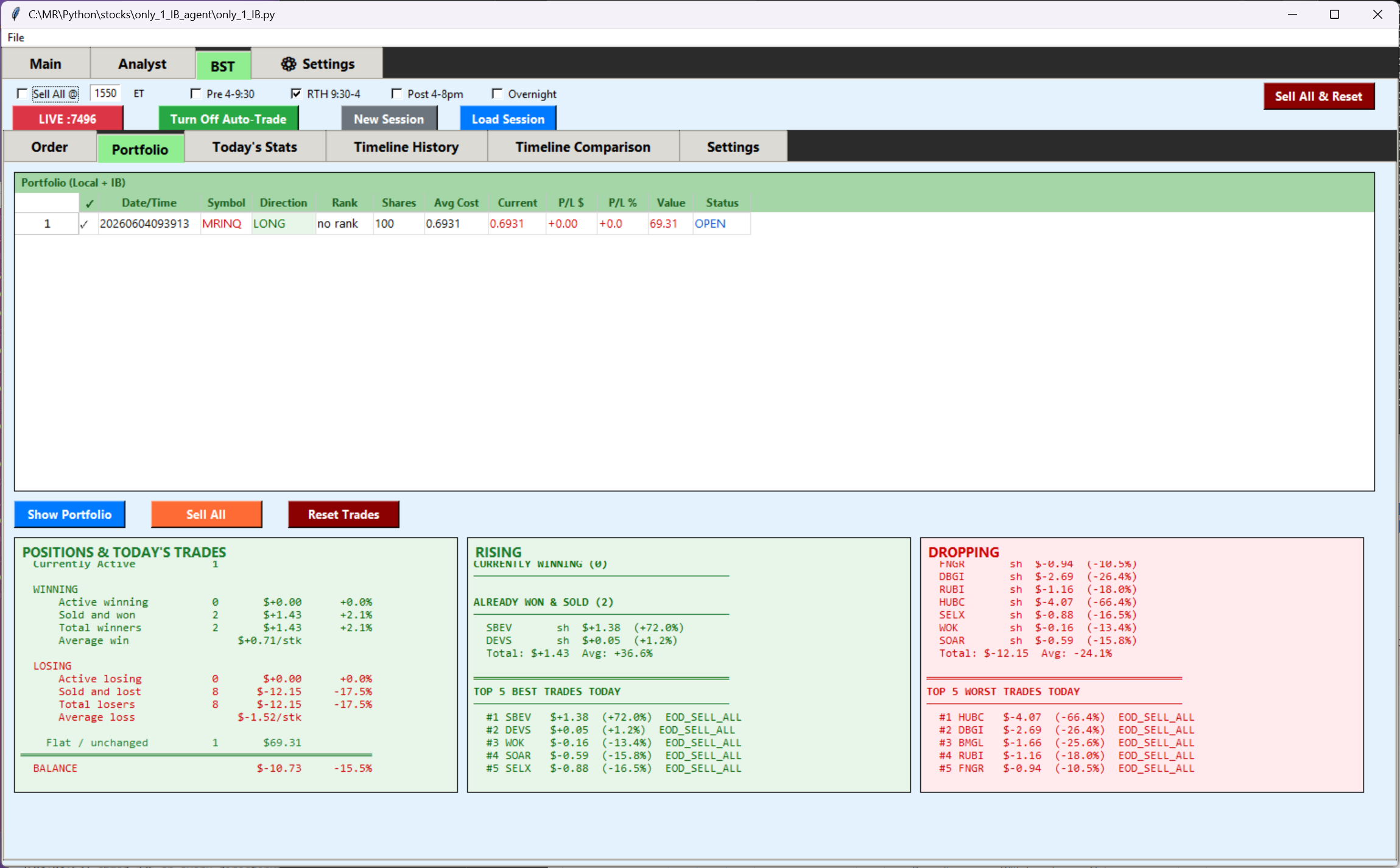Image resolution: width=1400 pixels, height=868 pixels.
Task: Click the orange Sell All button
Action: coord(206,514)
